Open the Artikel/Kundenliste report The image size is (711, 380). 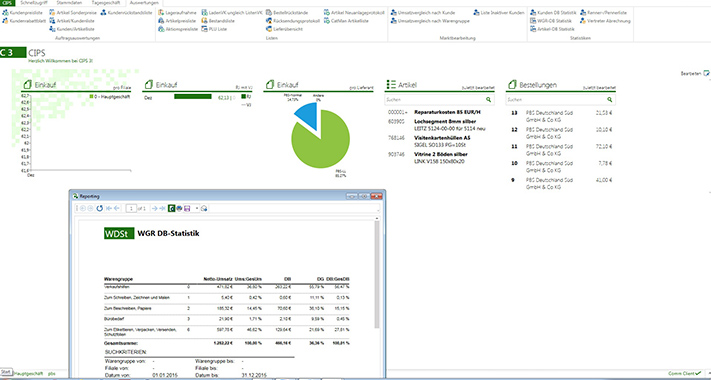tap(72, 21)
